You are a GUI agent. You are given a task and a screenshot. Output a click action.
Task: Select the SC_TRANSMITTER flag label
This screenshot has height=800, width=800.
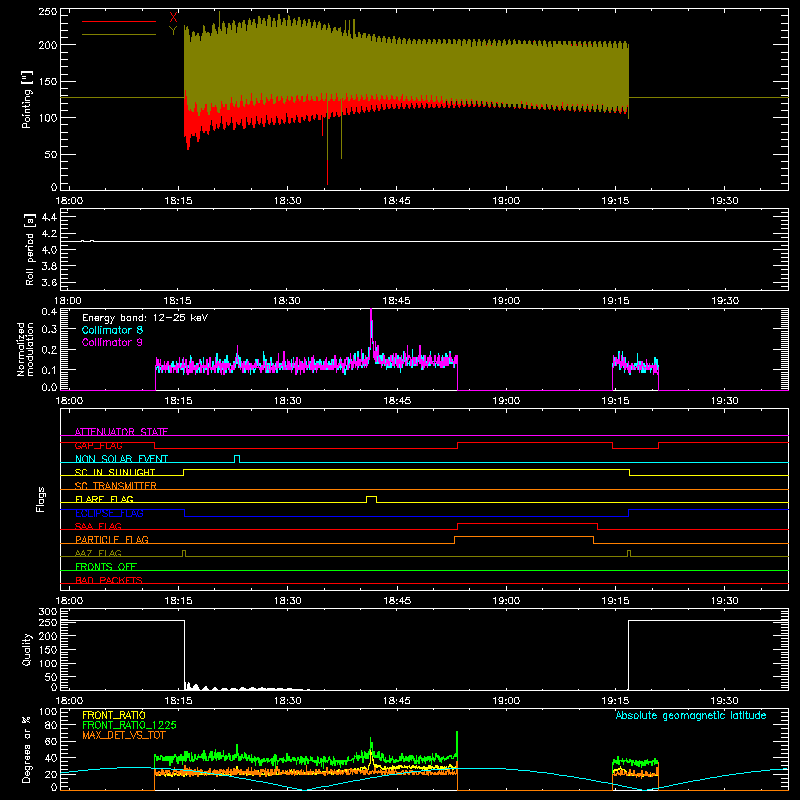pyautogui.click(x=115, y=486)
